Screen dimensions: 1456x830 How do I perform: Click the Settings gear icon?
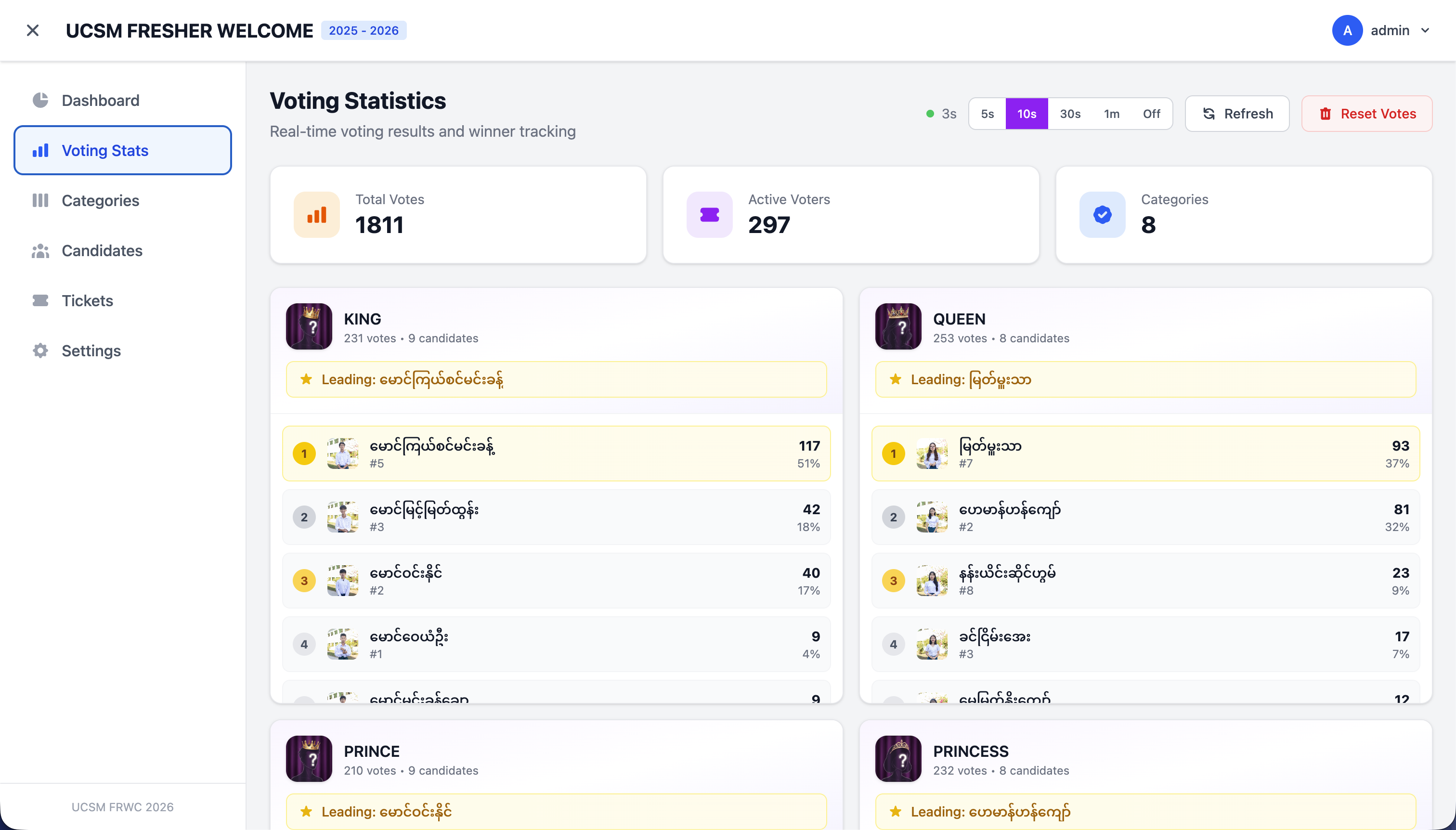pos(40,350)
